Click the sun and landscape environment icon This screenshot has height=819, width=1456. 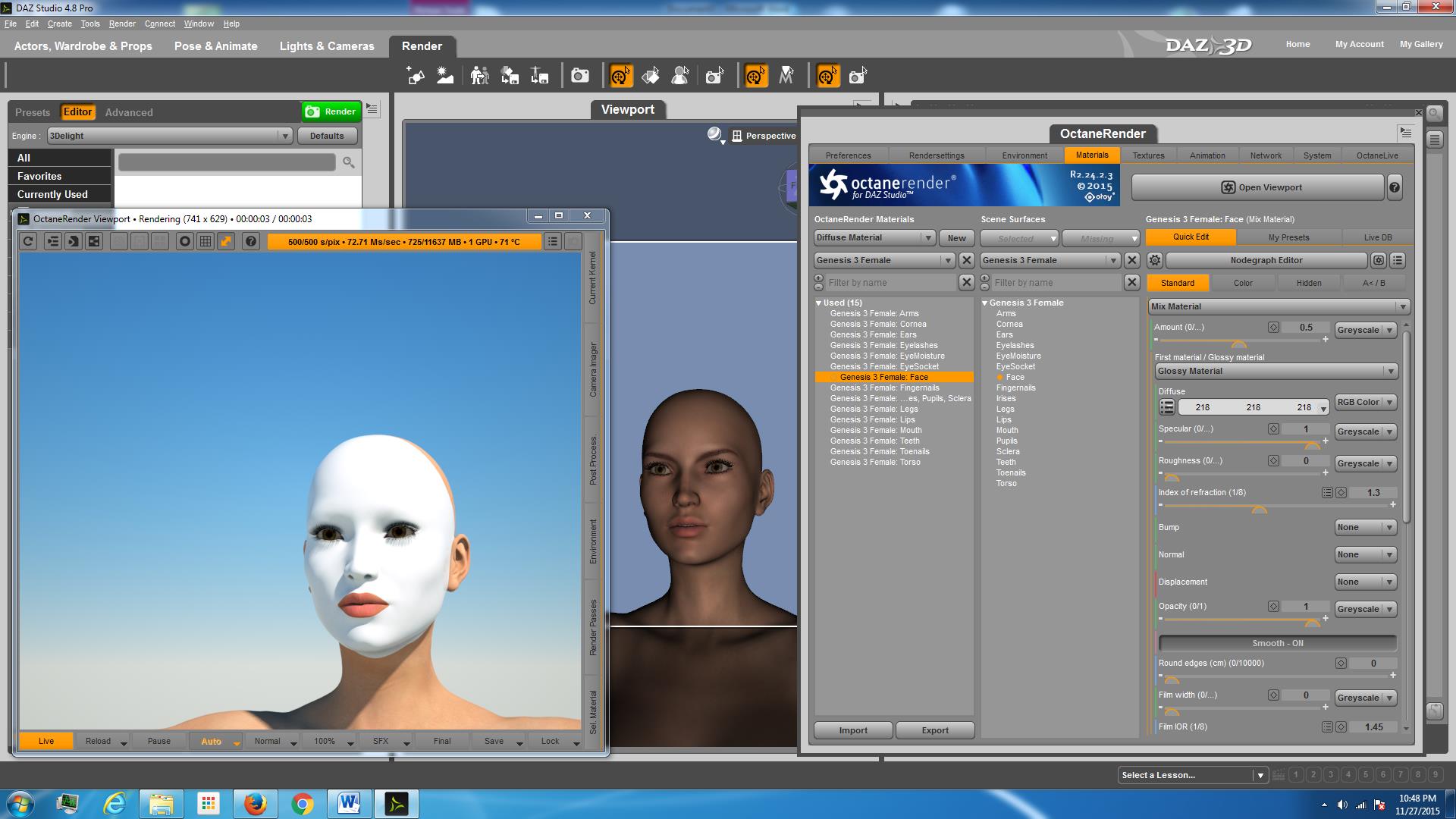point(445,76)
